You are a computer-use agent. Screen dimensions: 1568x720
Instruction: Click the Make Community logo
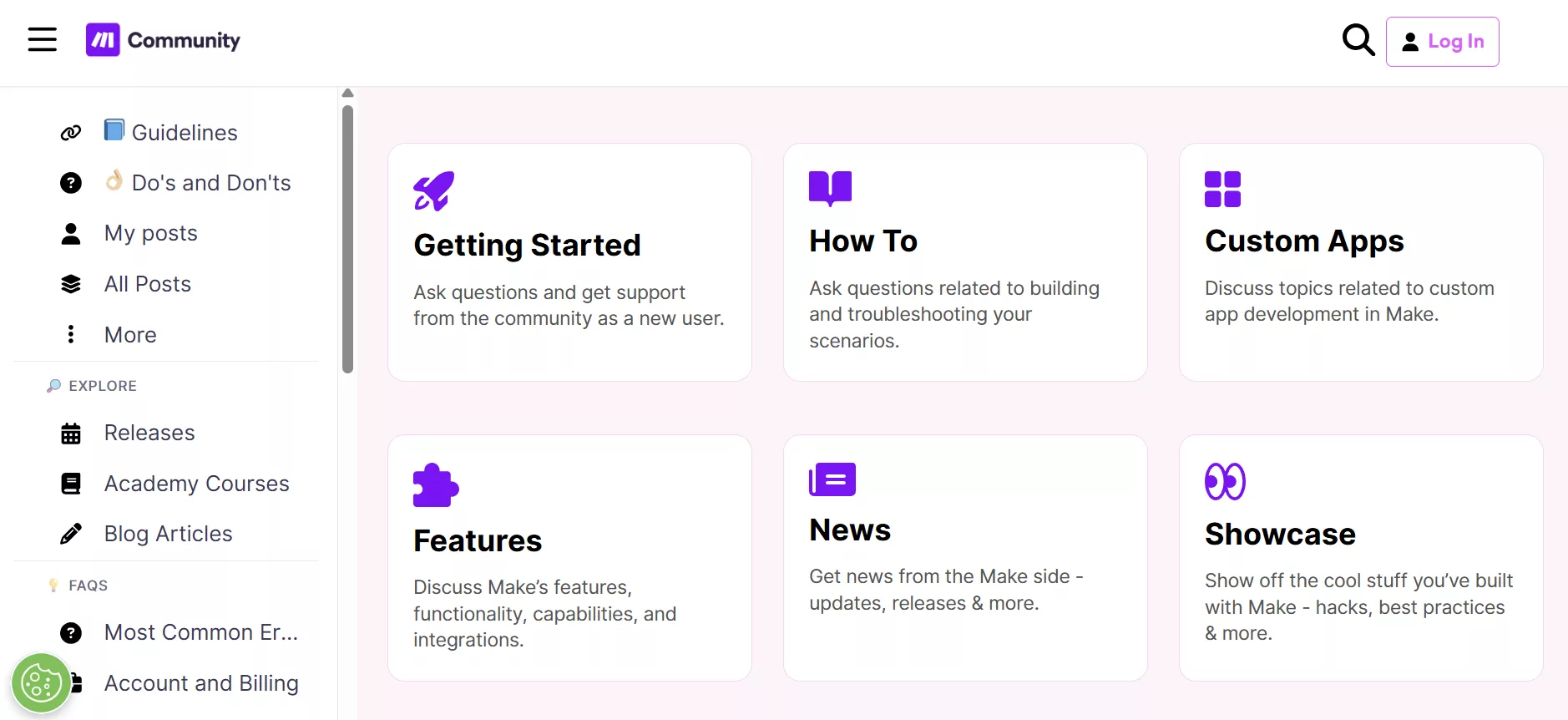pos(163,40)
